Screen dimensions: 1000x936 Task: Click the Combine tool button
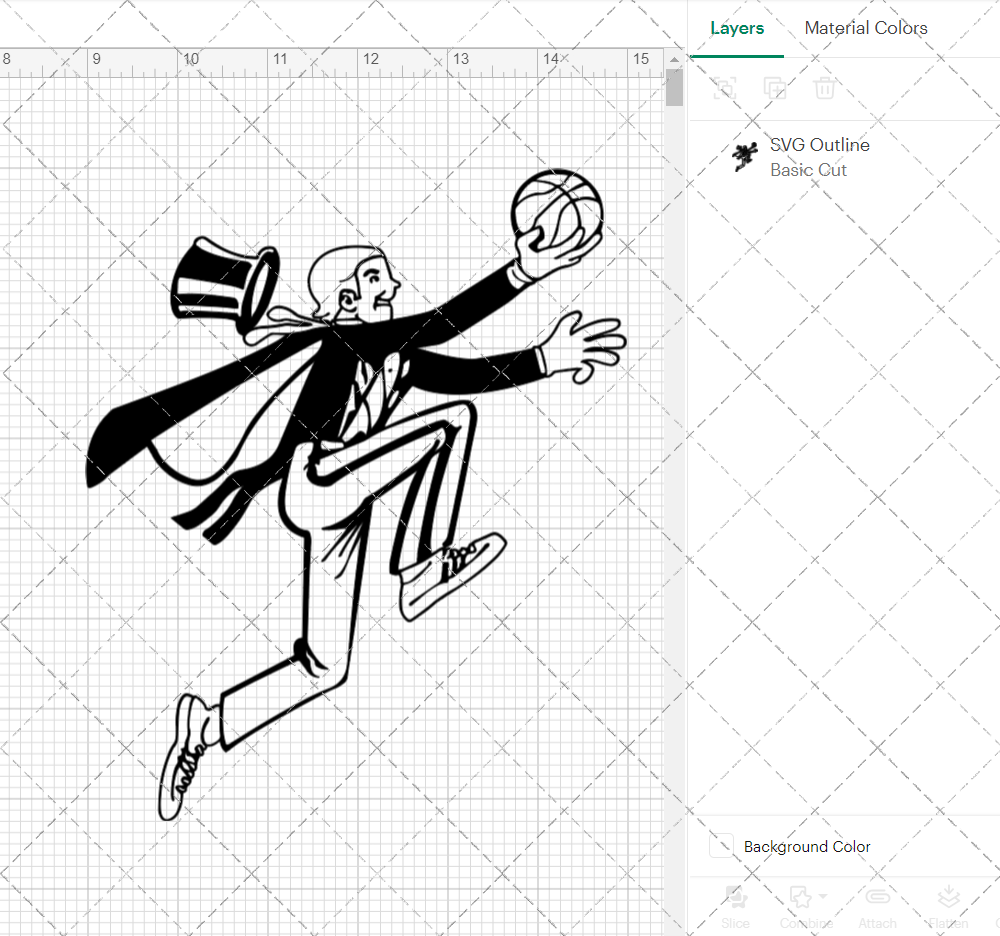click(x=806, y=907)
